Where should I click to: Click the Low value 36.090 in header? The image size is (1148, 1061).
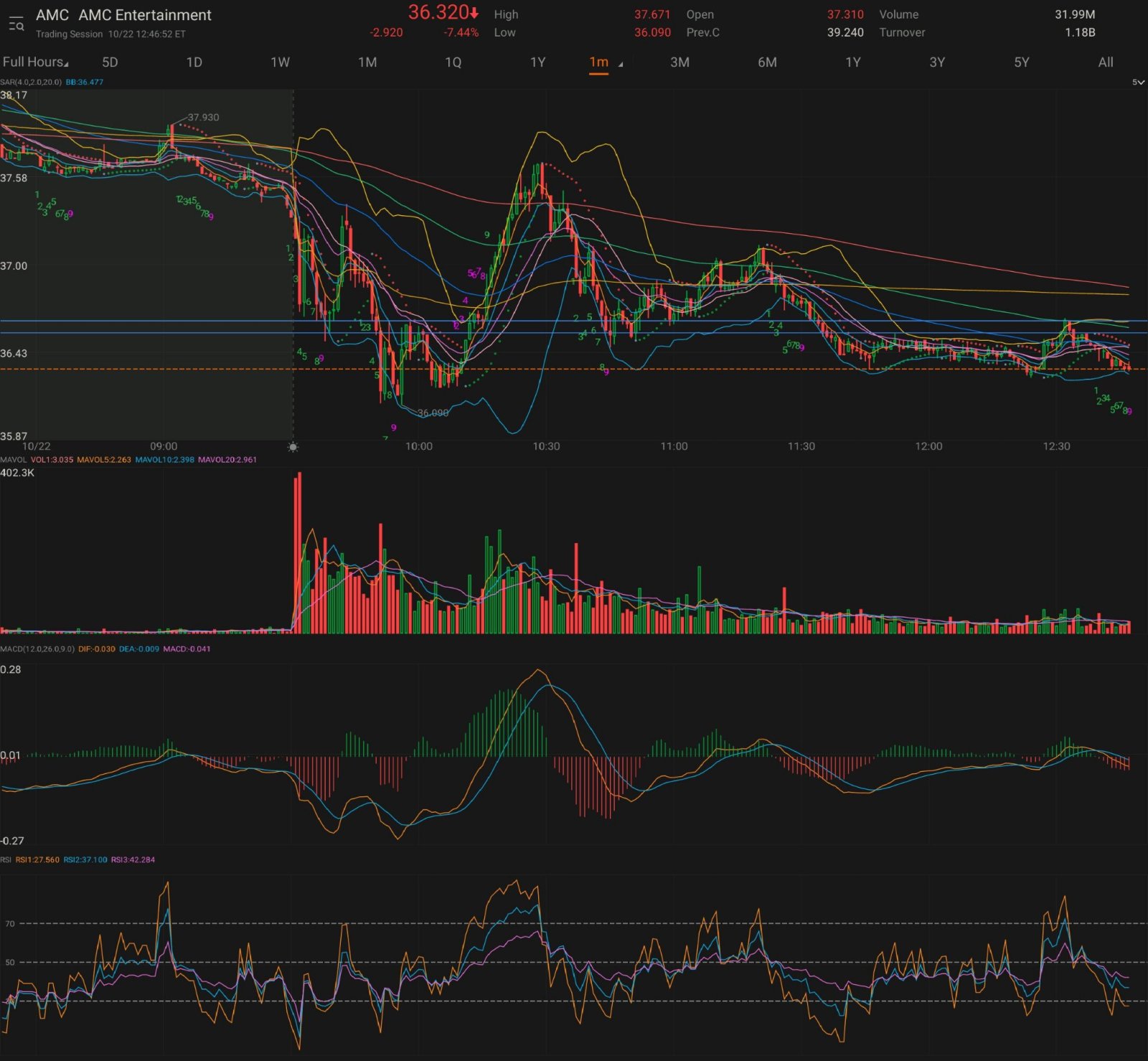point(652,32)
